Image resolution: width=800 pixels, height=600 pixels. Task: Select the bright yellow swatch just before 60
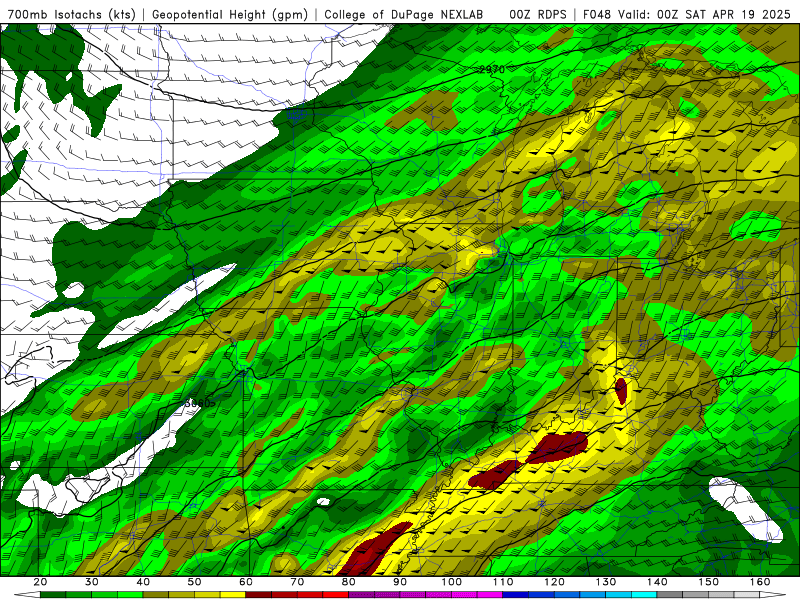click(x=233, y=595)
